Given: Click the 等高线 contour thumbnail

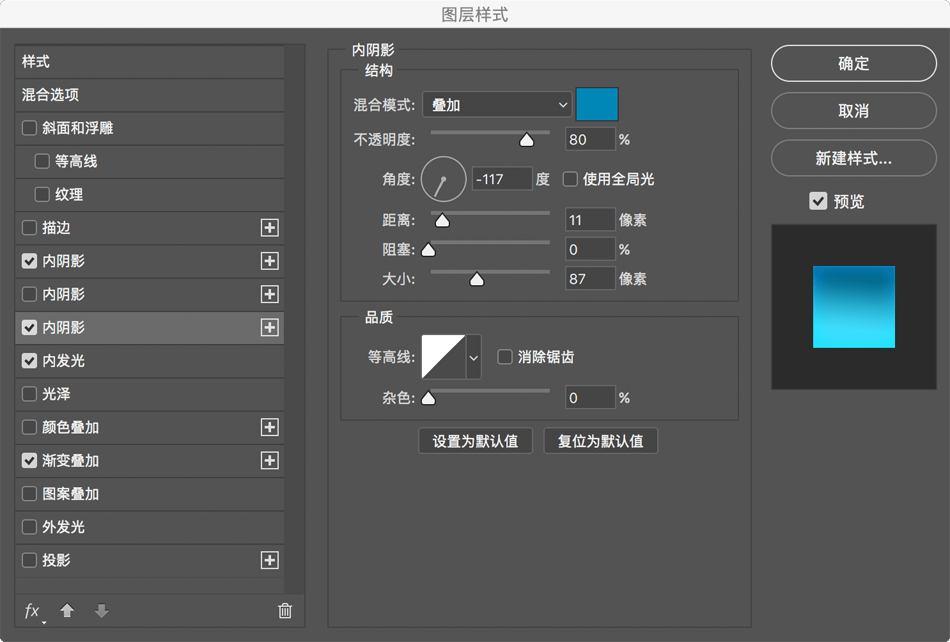Looking at the screenshot, I should pos(443,357).
